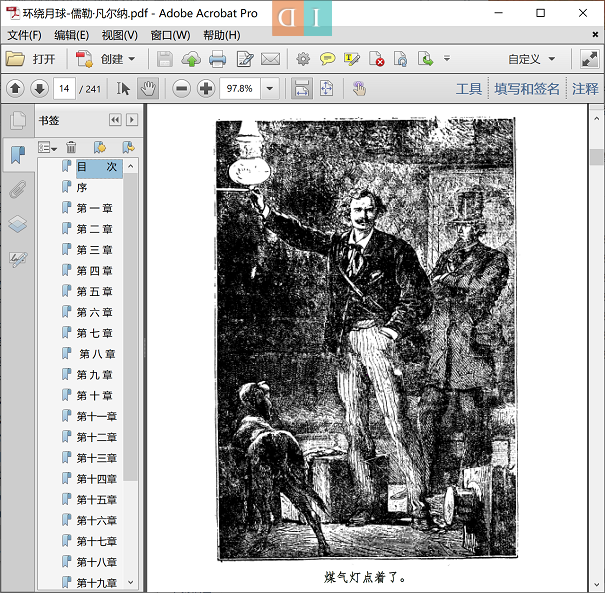605x593 pixels.
Task: Open the 编辑(E) menu
Action: pyautogui.click(x=71, y=35)
